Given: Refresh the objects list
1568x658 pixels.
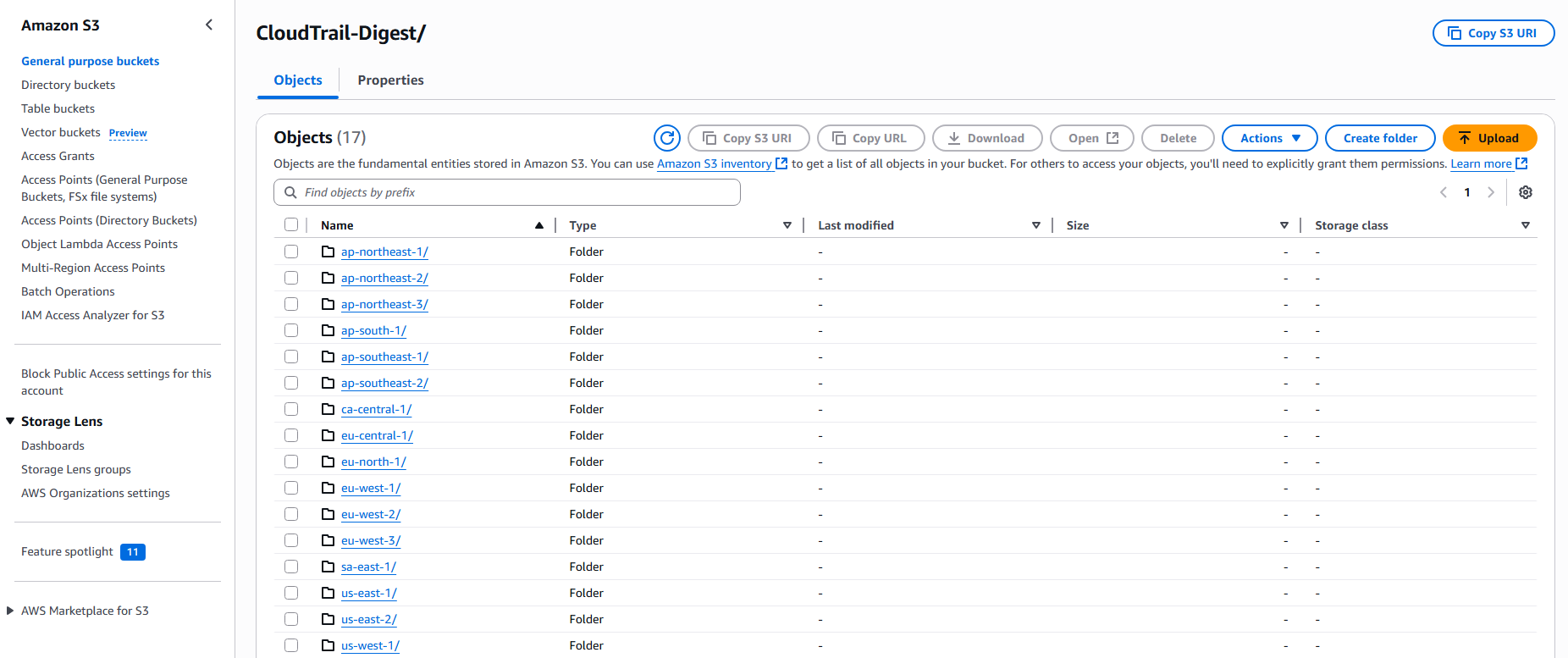Looking at the screenshot, I should click(667, 138).
